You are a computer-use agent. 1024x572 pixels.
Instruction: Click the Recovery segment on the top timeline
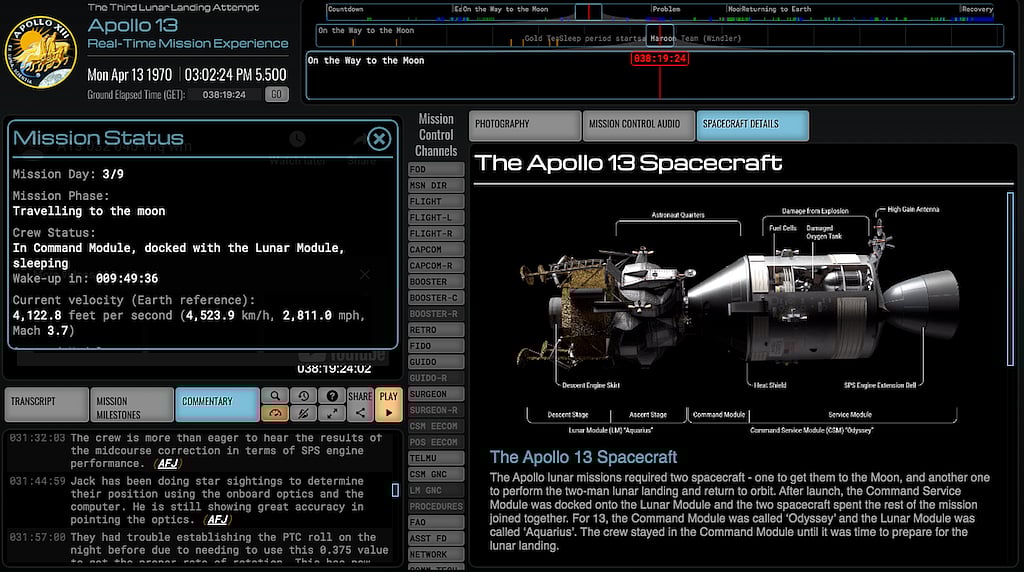pos(976,10)
